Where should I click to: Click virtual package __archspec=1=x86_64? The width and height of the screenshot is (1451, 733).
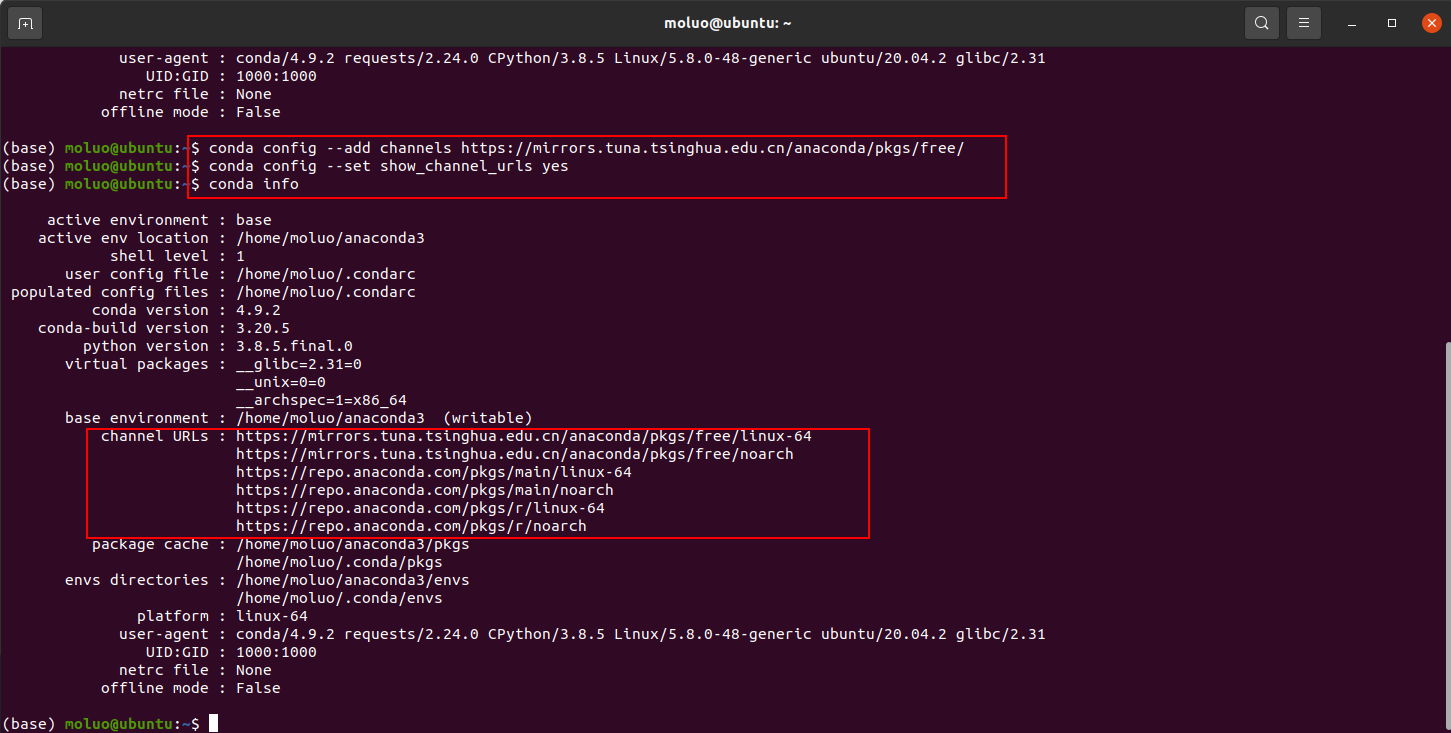(x=321, y=400)
